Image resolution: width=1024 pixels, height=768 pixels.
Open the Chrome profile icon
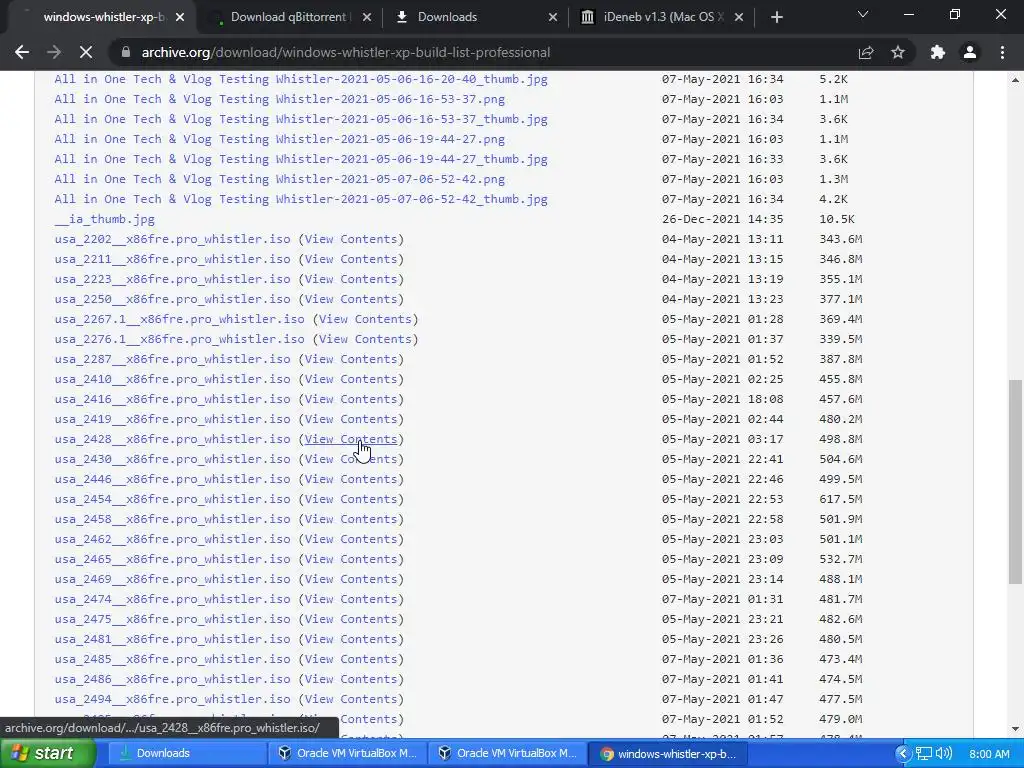coord(970,52)
